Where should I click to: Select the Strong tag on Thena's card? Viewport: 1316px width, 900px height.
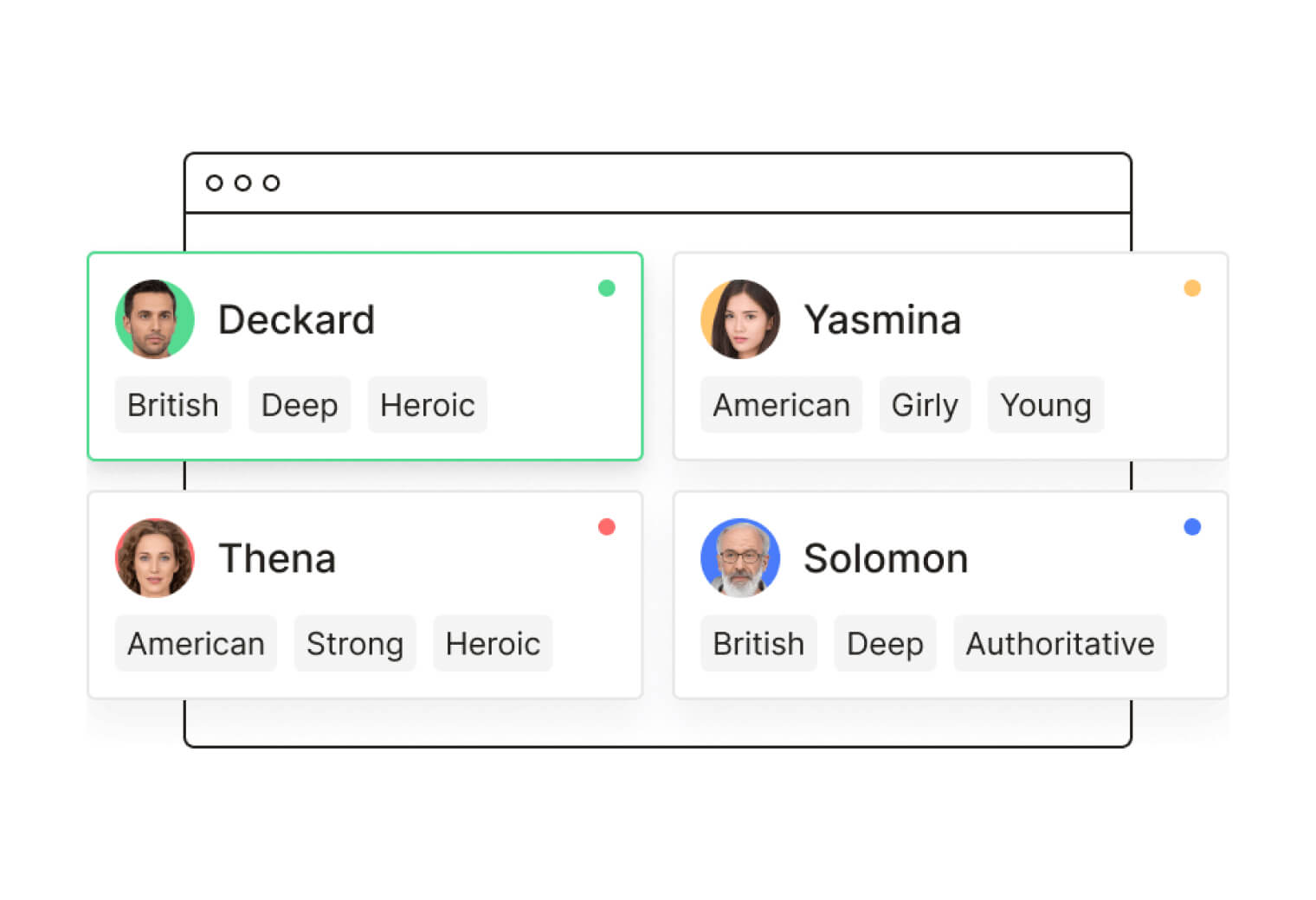pyautogui.click(x=355, y=644)
